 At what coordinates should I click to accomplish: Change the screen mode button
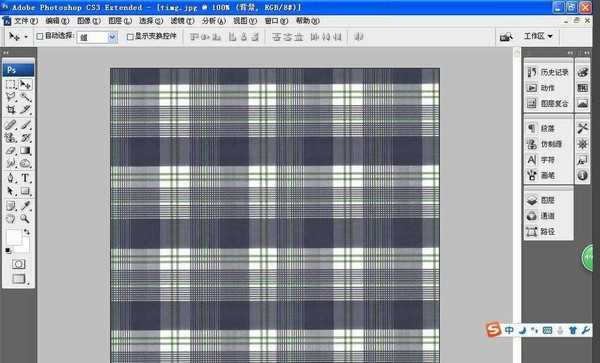click(x=18, y=279)
